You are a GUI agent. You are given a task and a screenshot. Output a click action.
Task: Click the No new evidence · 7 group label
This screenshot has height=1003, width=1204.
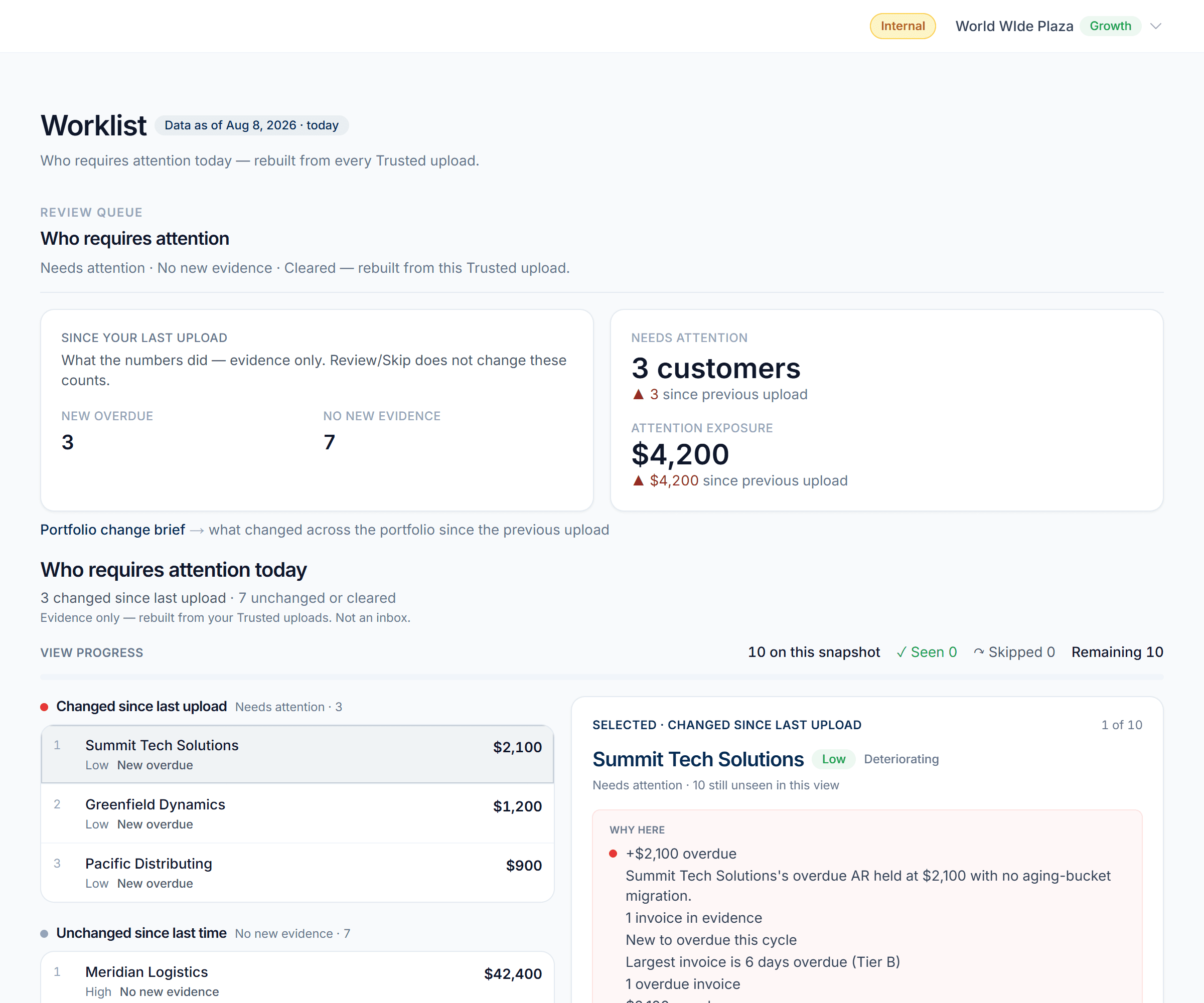[x=292, y=934]
